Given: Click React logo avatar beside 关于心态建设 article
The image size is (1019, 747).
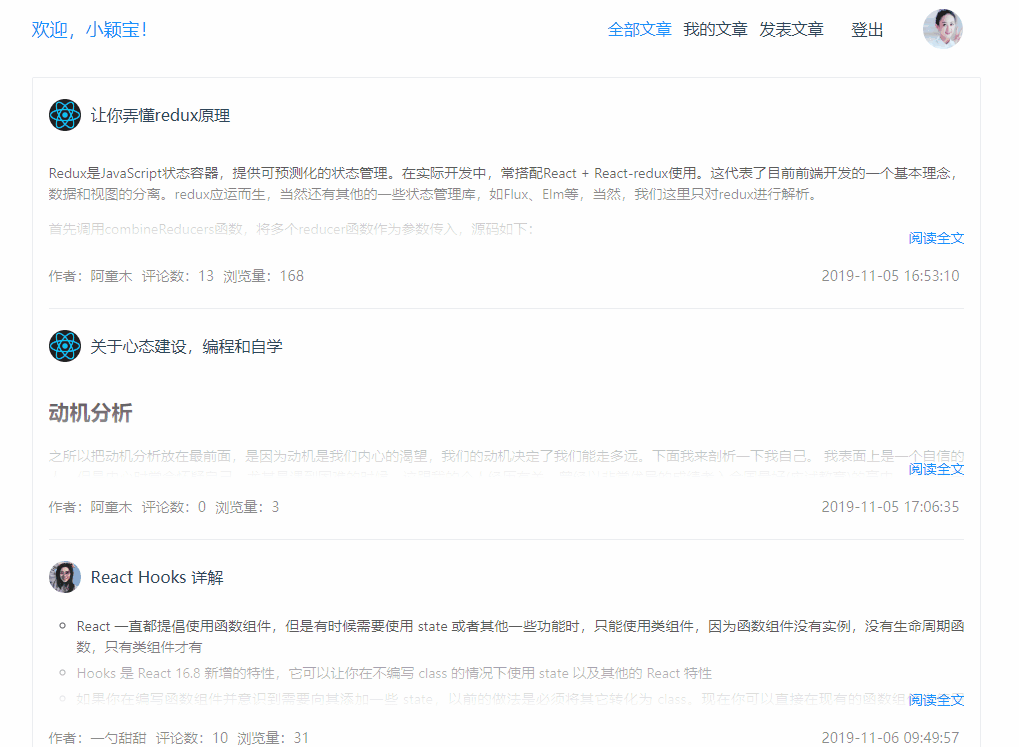Looking at the screenshot, I should (65, 346).
